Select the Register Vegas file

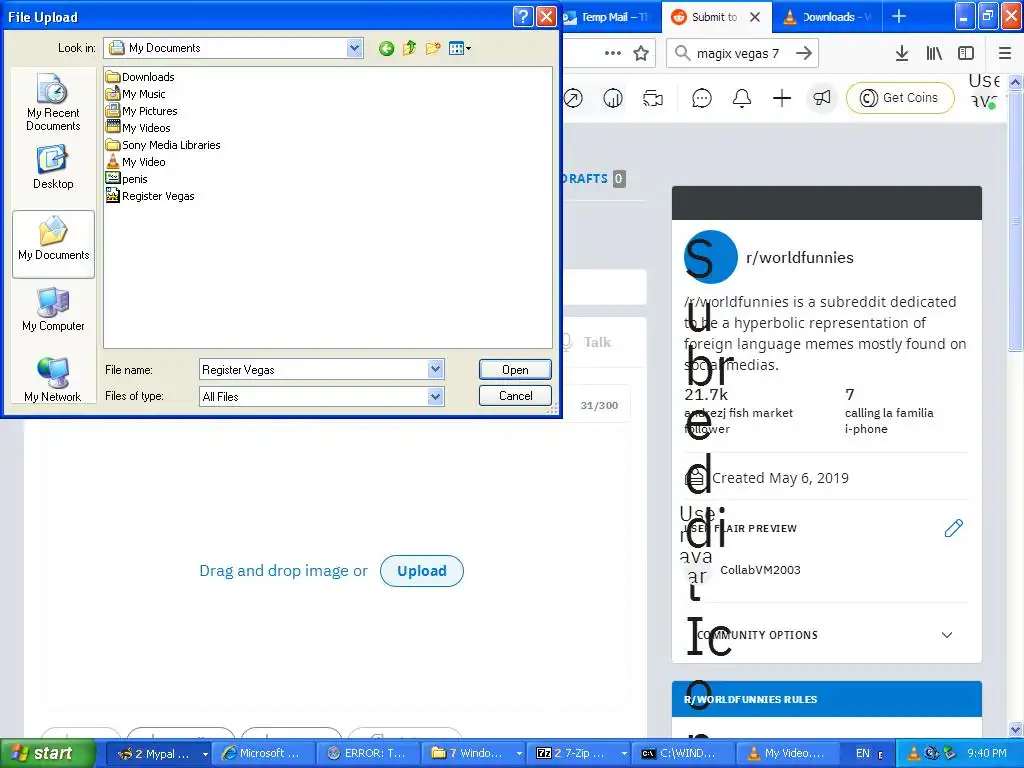coord(150,195)
